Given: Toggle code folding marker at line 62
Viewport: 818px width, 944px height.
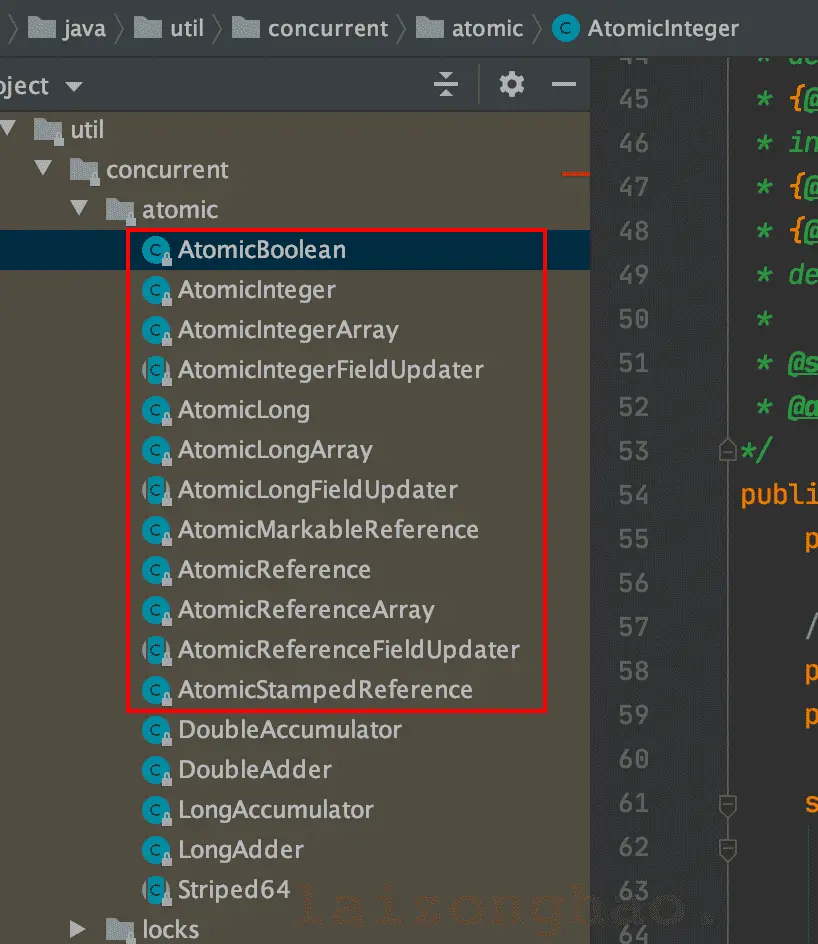Looking at the screenshot, I should click(x=728, y=849).
